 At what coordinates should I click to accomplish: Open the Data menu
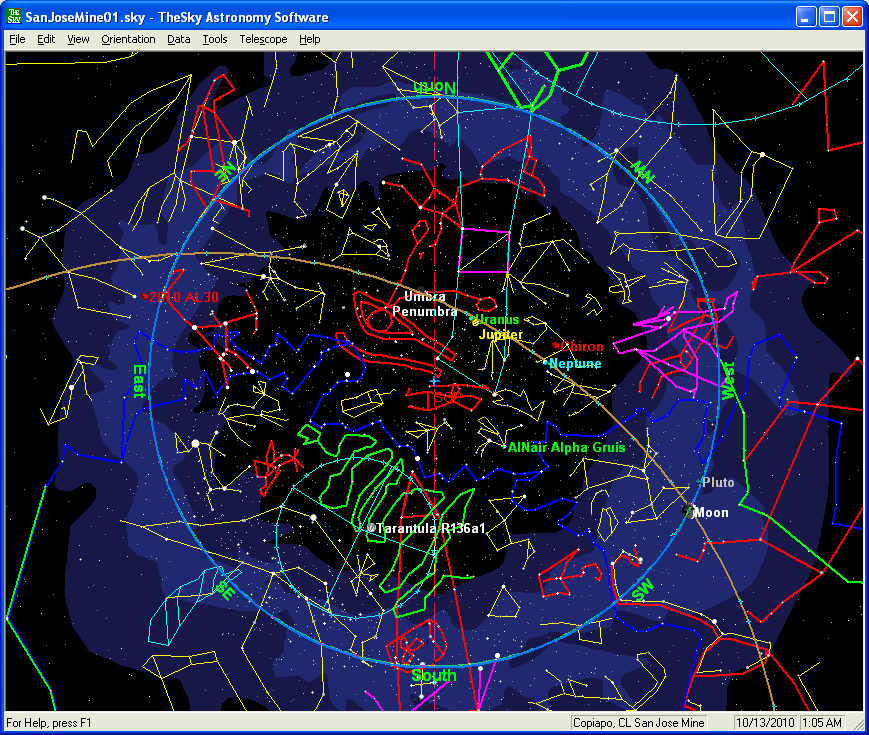coord(178,39)
